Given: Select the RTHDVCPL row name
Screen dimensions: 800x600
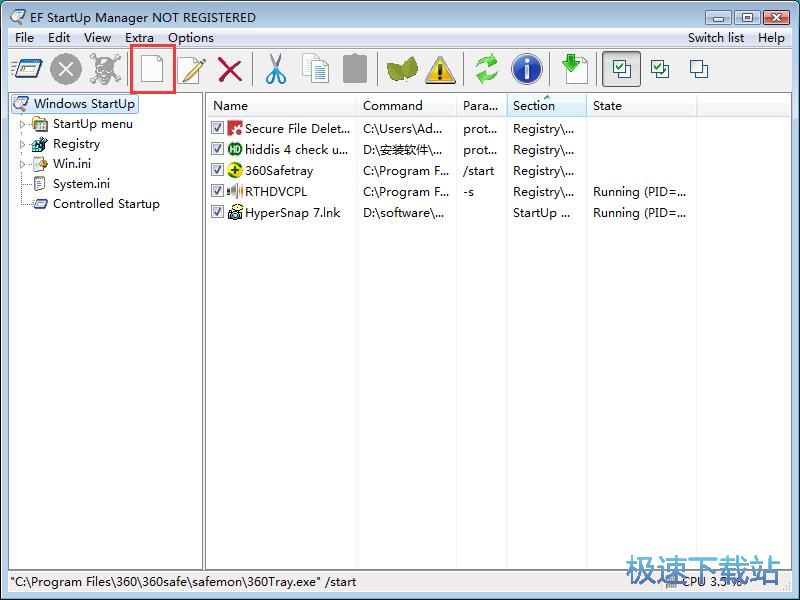Looking at the screenshot, I should pyautogui.click(x=276, y=192).
